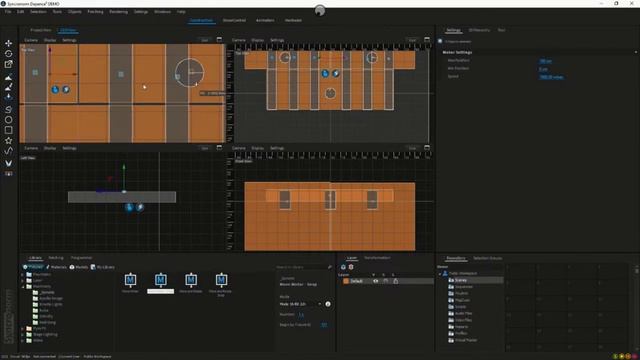Collapse the Machinery library folder
Viewport: 640px width, 360px height.
pos(22,287)
